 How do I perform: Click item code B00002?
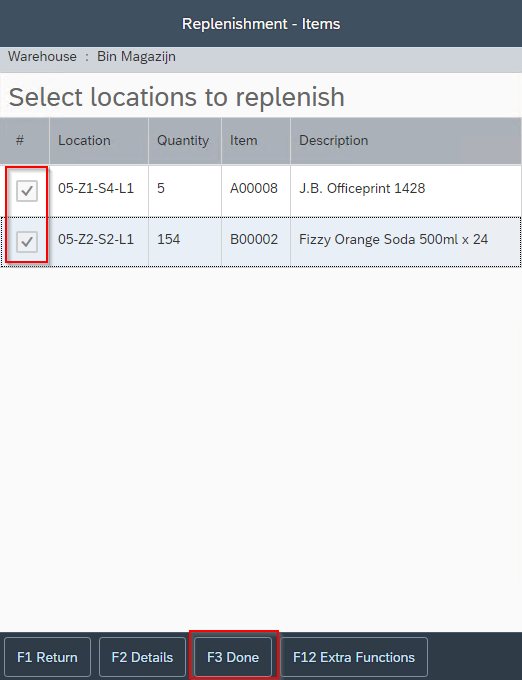(x=254, y=239)
